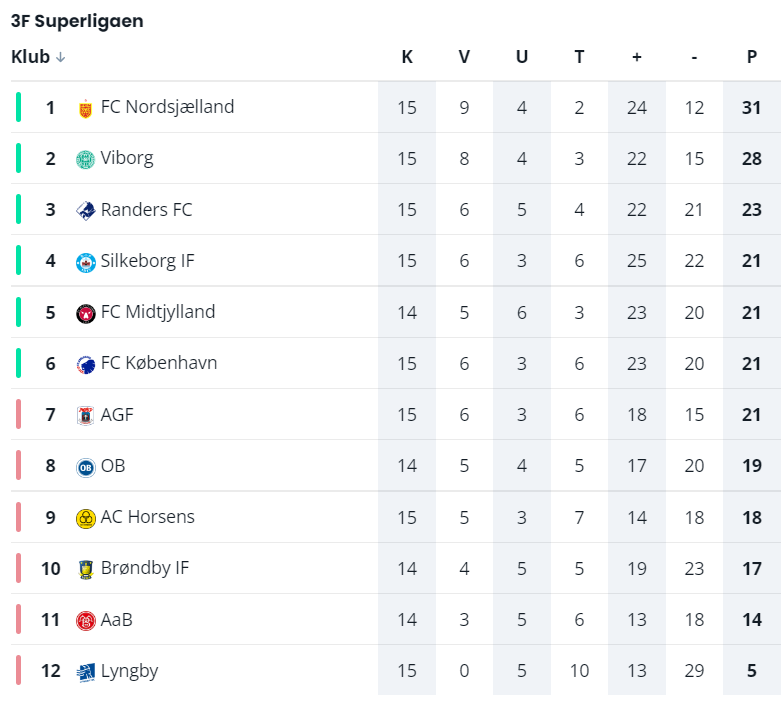Click the FC Midtjylland club crest
Screen dimensions: 784x703
(86, 313)
